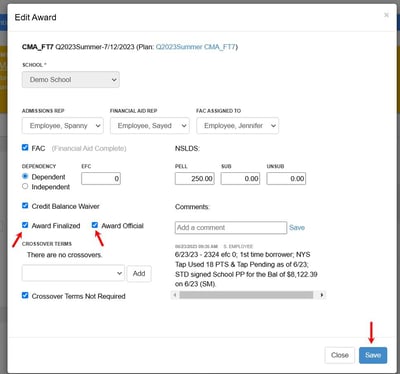Focus the Add a comment field
This screenshot has width=400, height=374.
(x=231, y=228)
